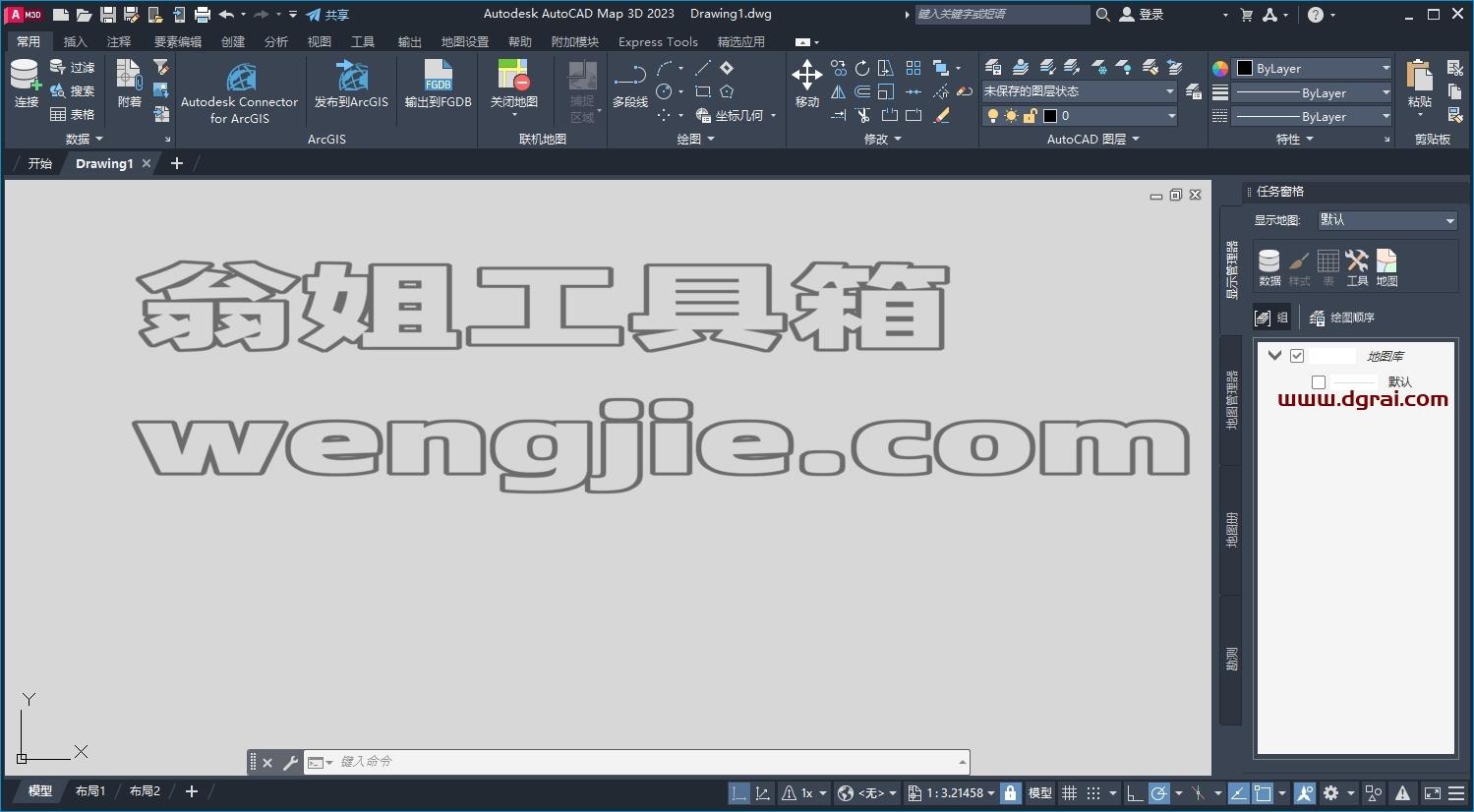Viewport: 1474px width, 812px height.
Task: Open the 附着 attach tool
Action: [129, 83]
